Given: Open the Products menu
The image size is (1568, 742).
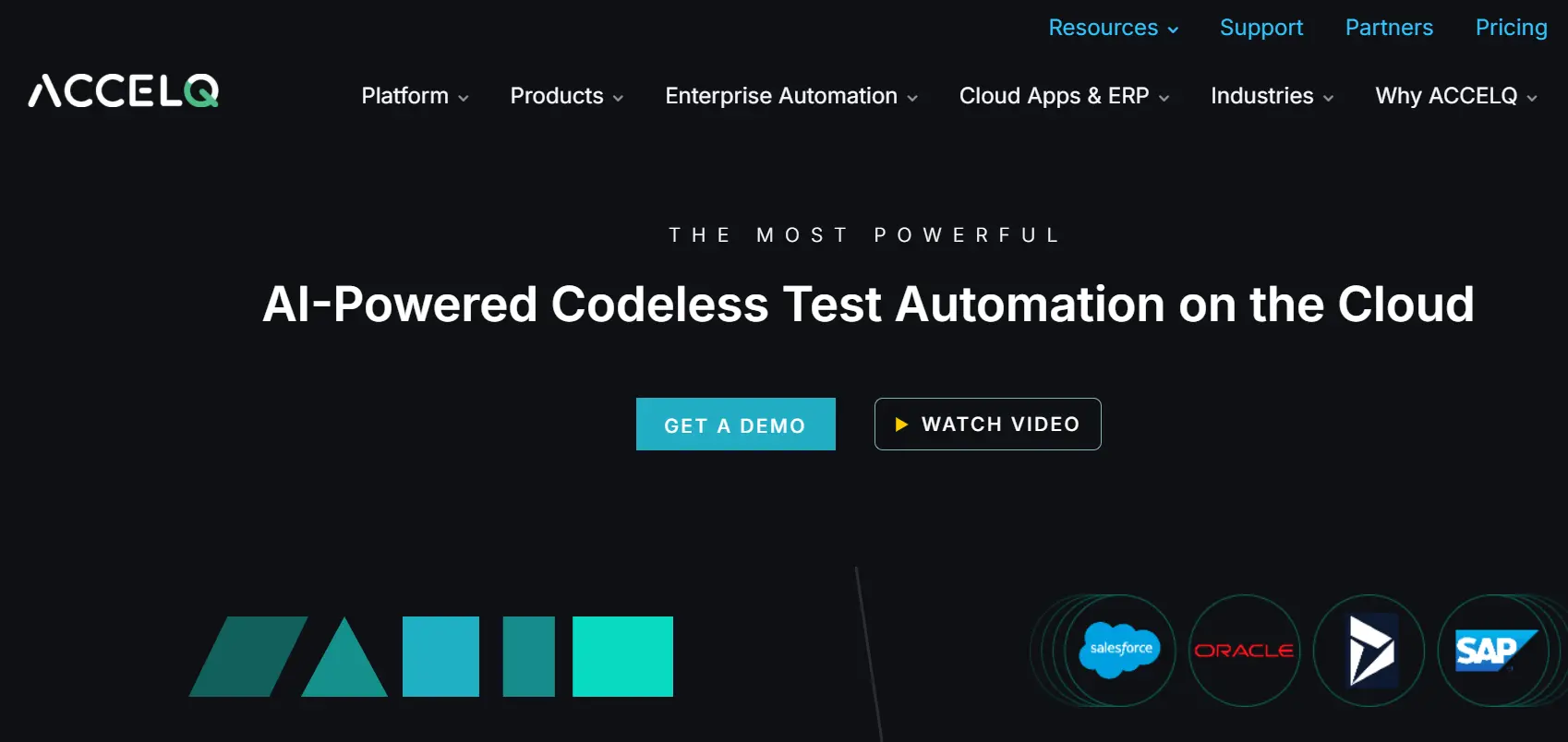Looking at the screenshot, I should pos(567,96).
